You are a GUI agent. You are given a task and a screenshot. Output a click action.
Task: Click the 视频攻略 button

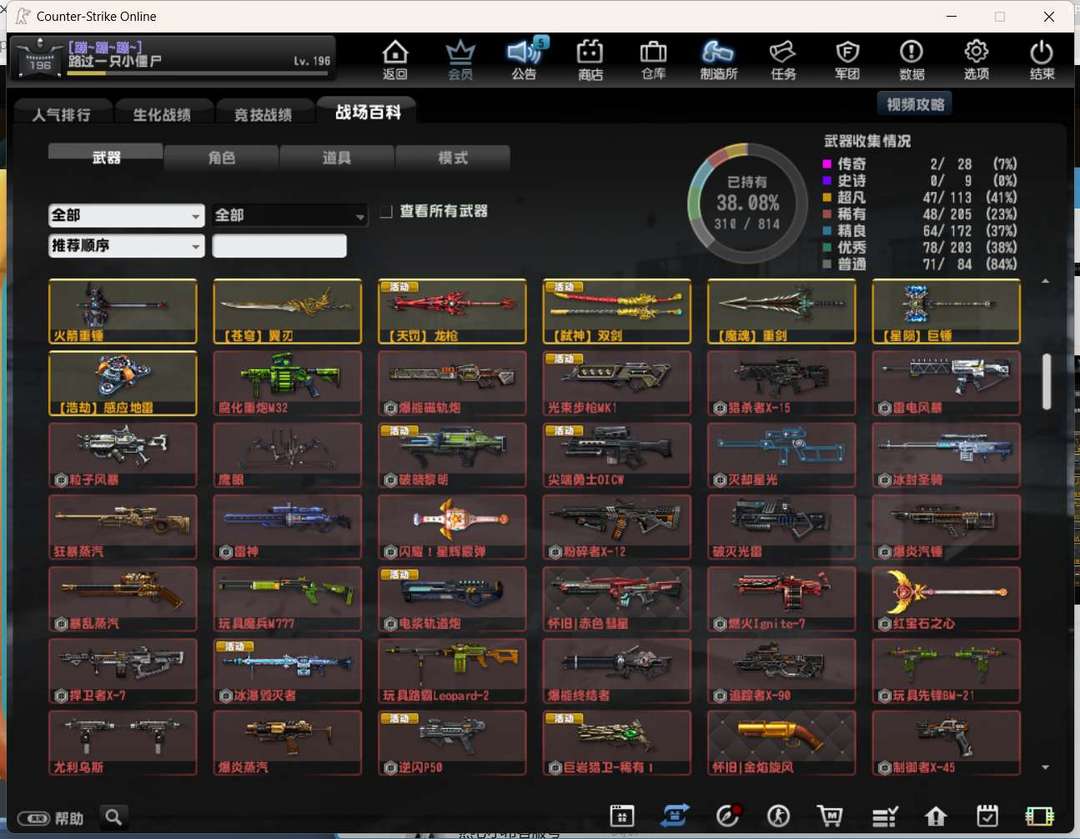pos(915,105)
